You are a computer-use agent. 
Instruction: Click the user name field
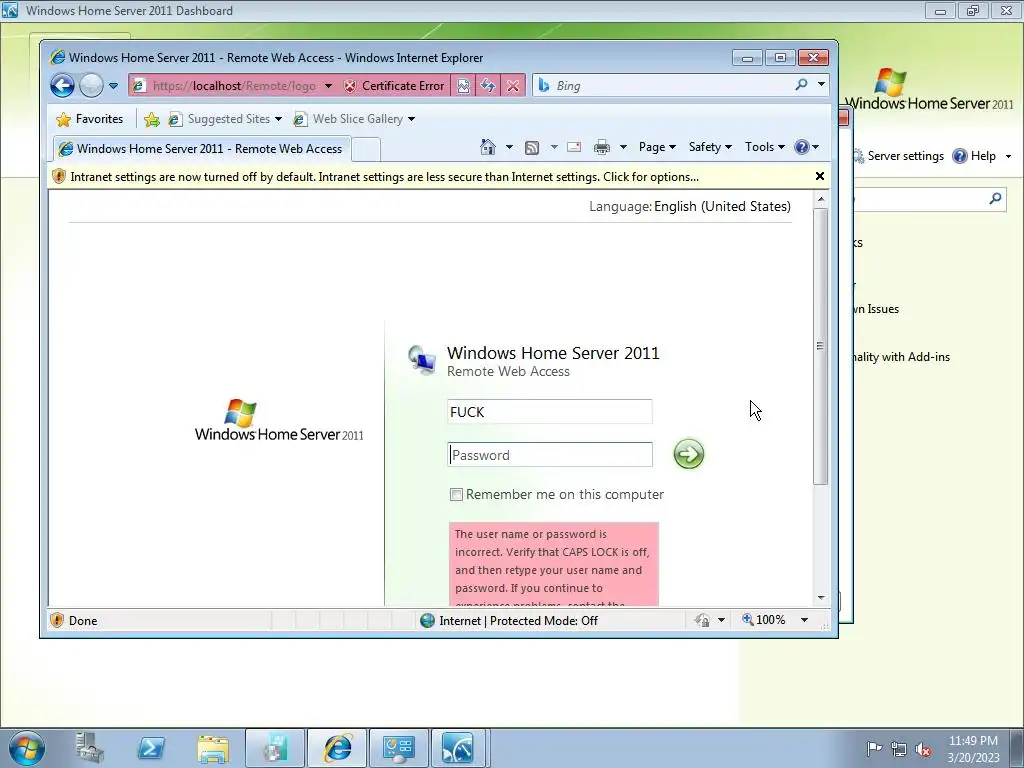[x=550, y=412]
